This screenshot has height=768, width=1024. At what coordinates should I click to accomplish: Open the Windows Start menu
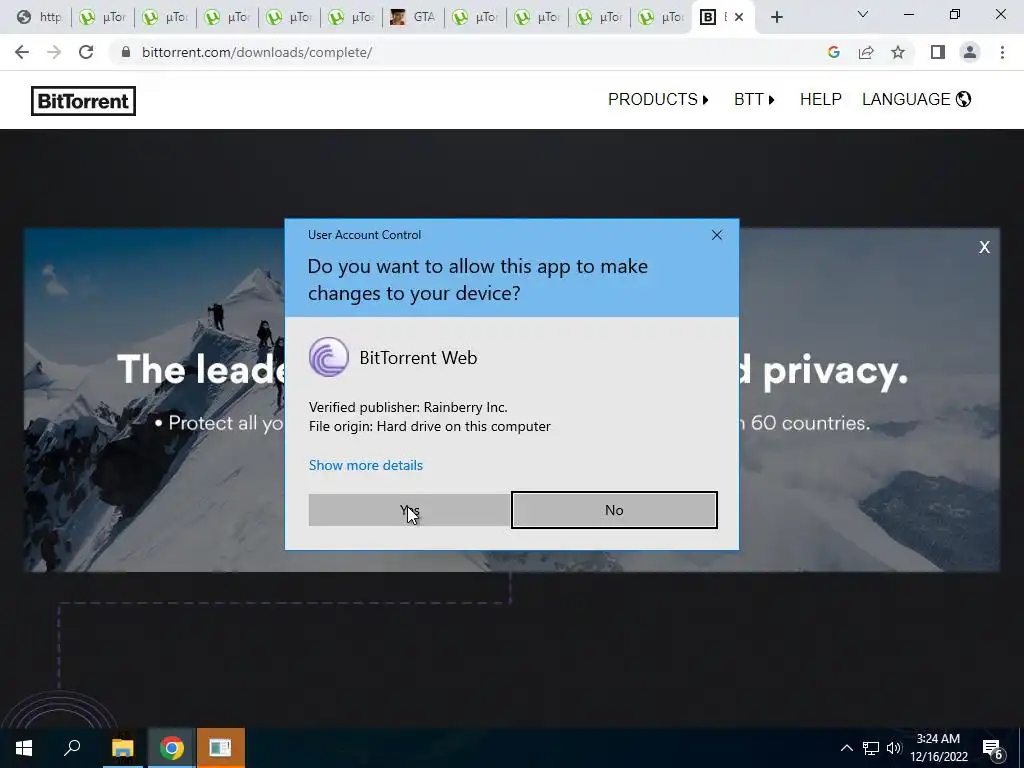(24, 748)
